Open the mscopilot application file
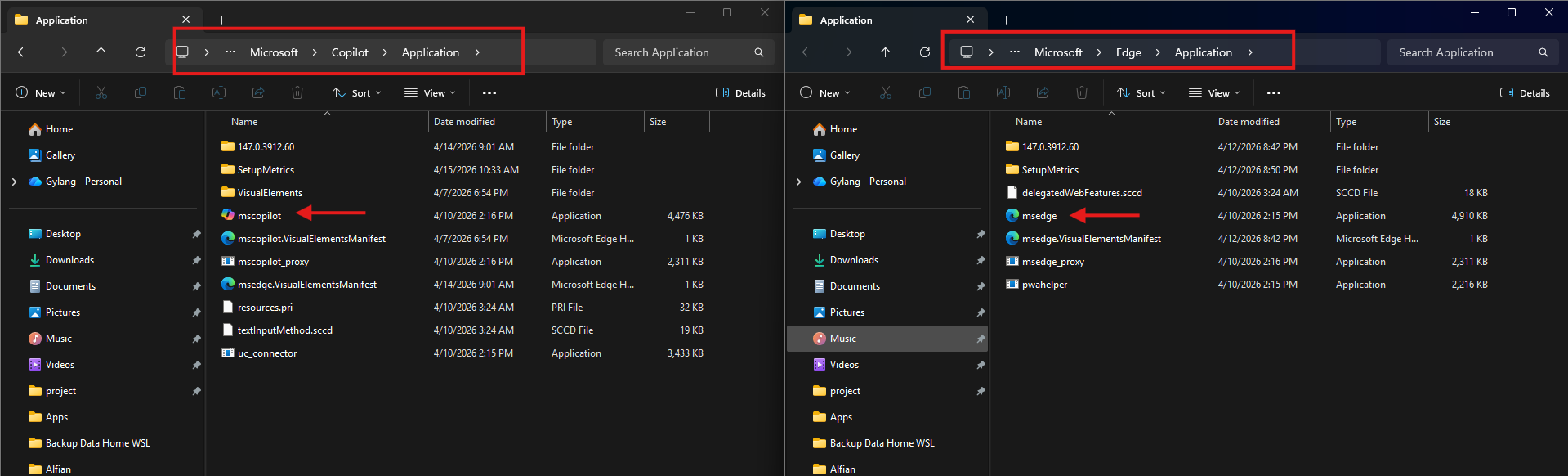This screenshot has width=1568, height=476. point(259,216)
